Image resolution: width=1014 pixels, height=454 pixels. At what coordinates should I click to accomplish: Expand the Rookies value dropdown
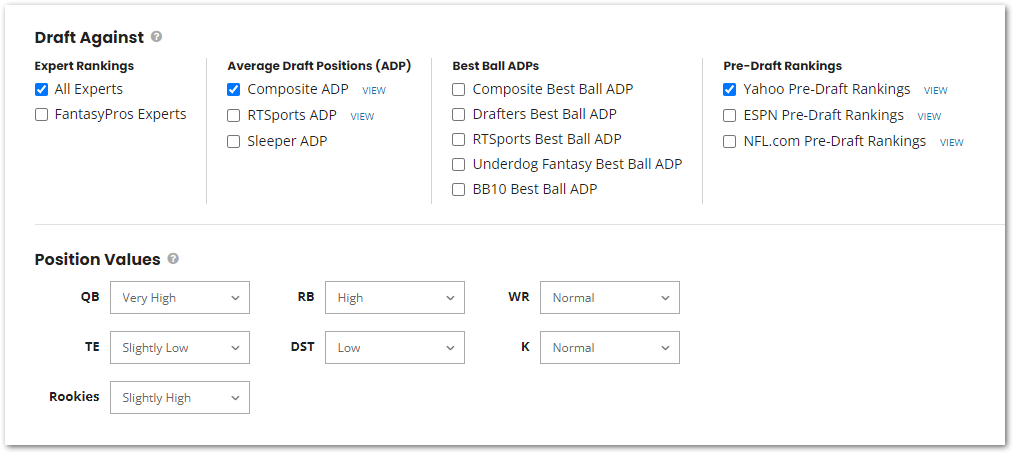pos(180,397)
